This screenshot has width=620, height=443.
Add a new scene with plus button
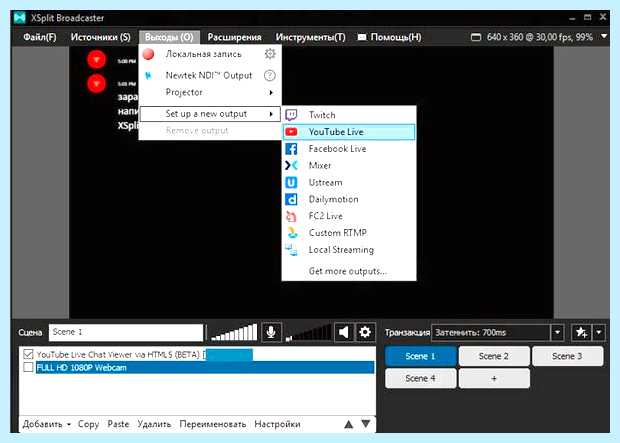[494, 379]
